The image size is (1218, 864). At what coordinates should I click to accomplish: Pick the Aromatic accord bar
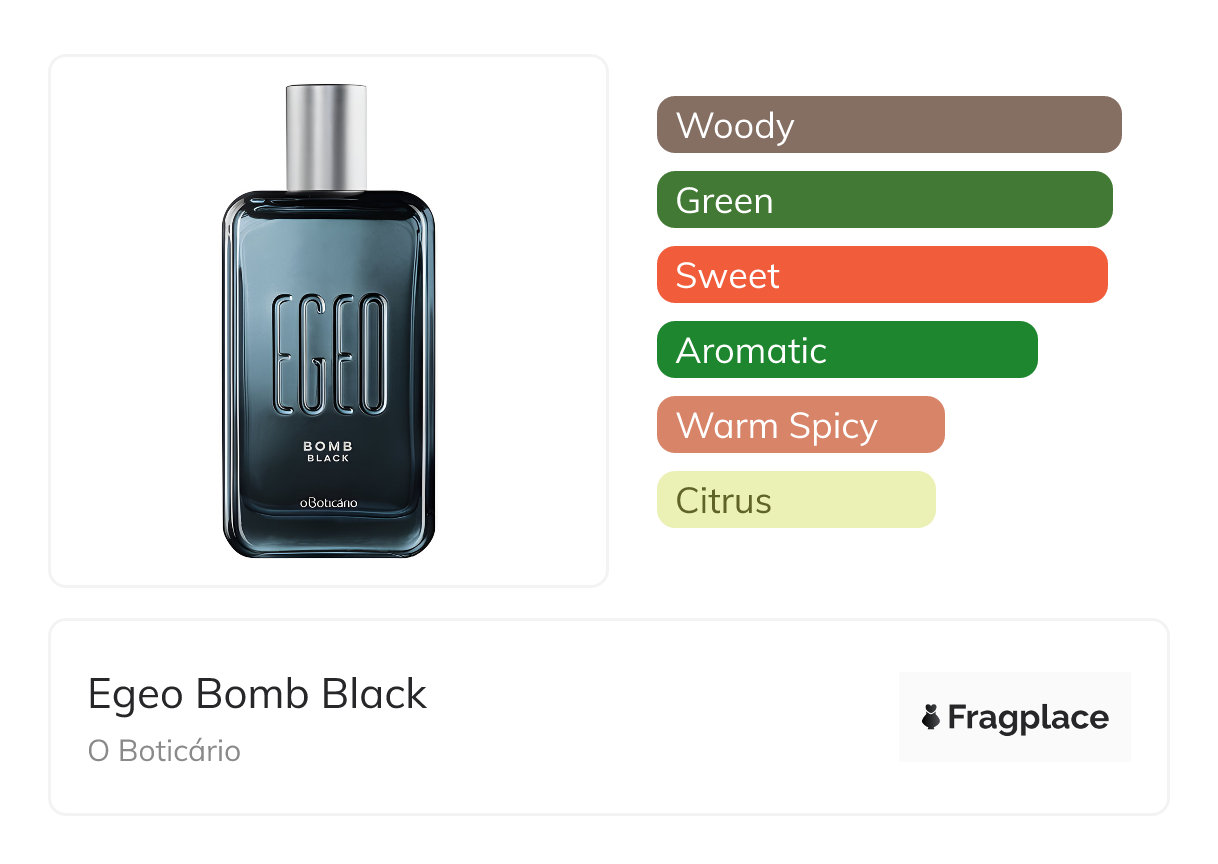point(846,350)
